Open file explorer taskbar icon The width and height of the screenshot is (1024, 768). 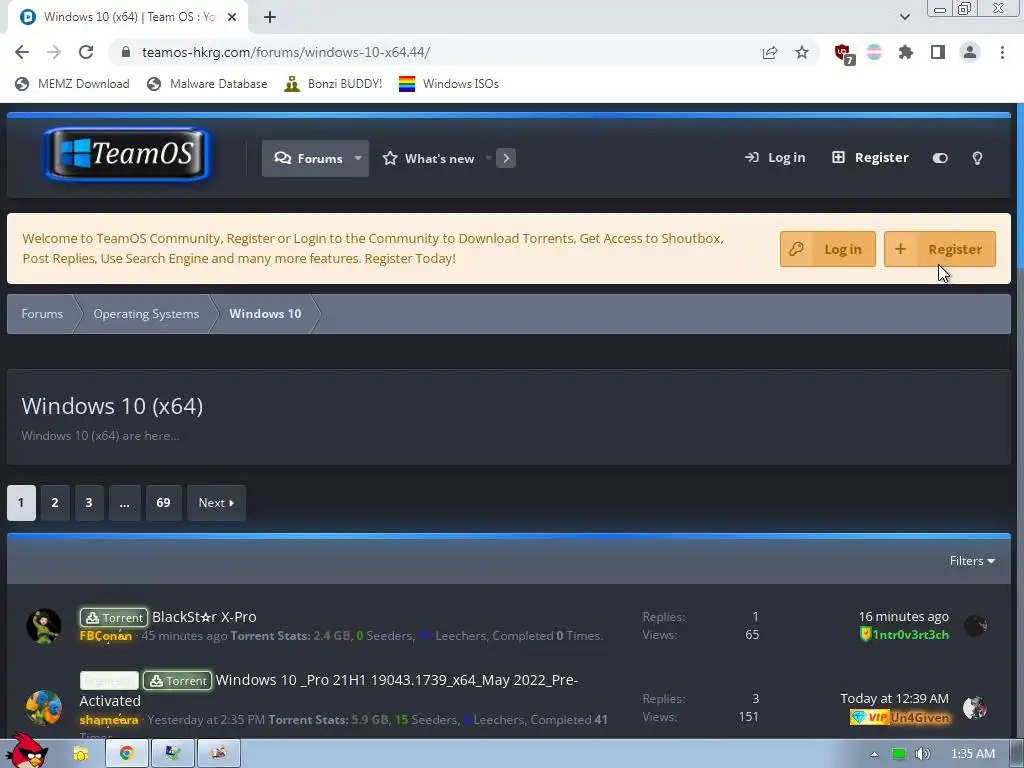pyautogui.click(x=80, y=753)
